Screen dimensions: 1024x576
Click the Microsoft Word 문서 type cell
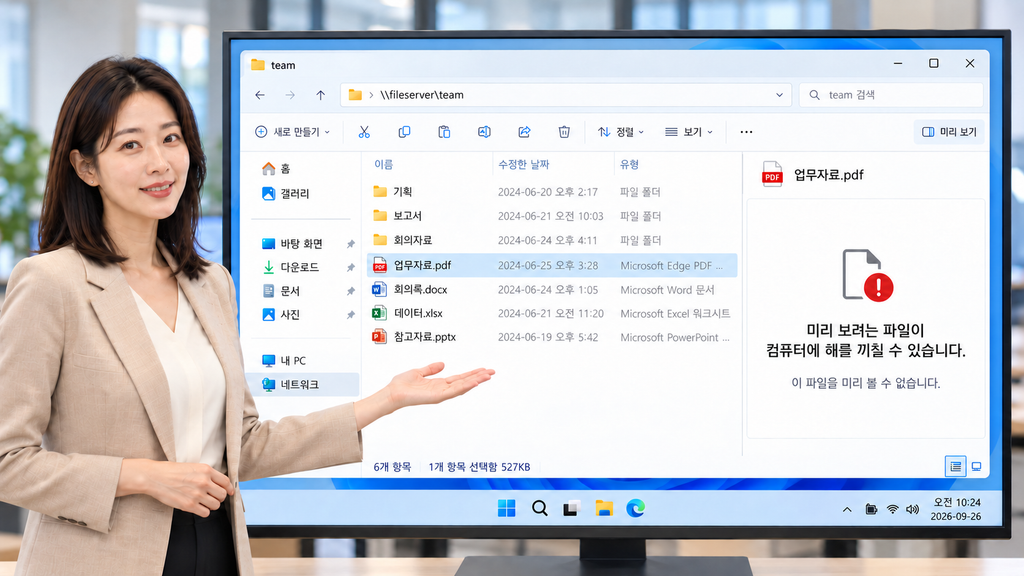(x=667, y=290)
